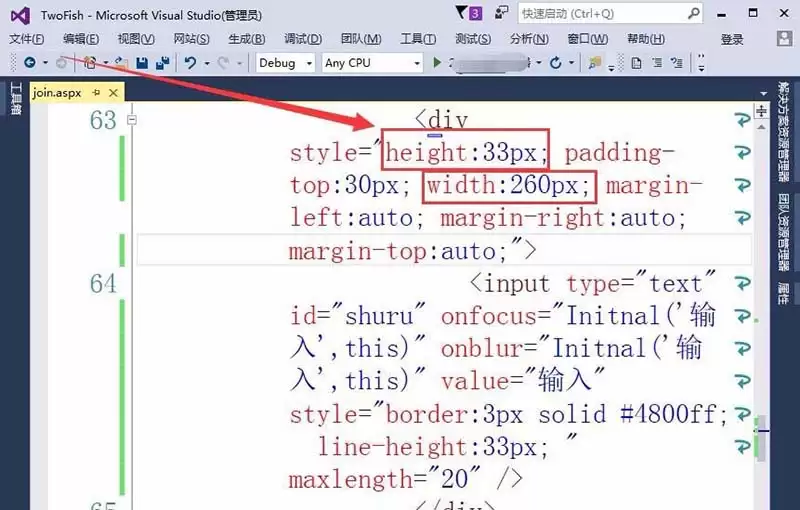
Task: Click the Open File toolbar icon
Action: [x=121, y=63]
